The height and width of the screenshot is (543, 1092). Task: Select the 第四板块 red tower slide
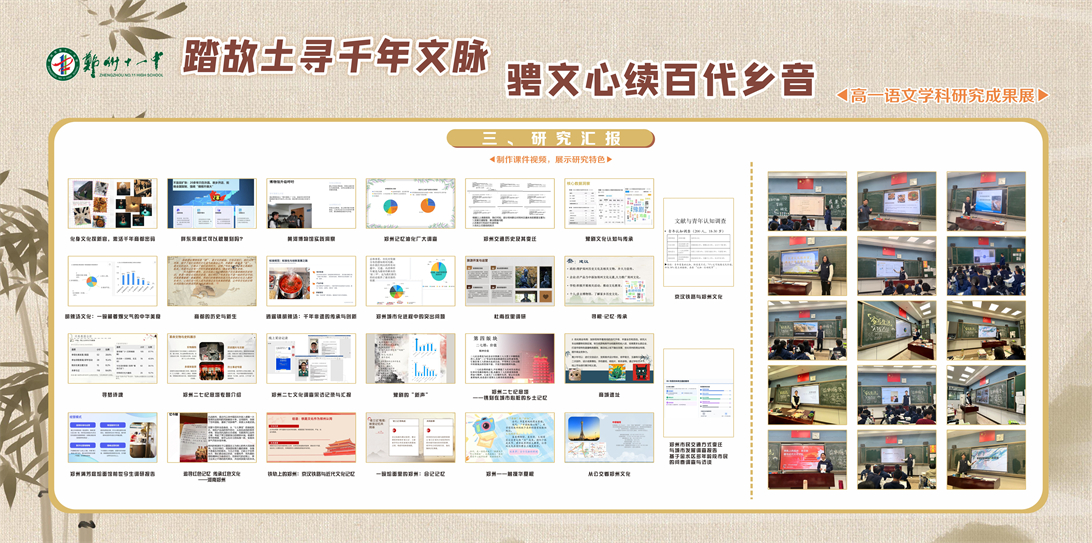[x=510, y=358]
